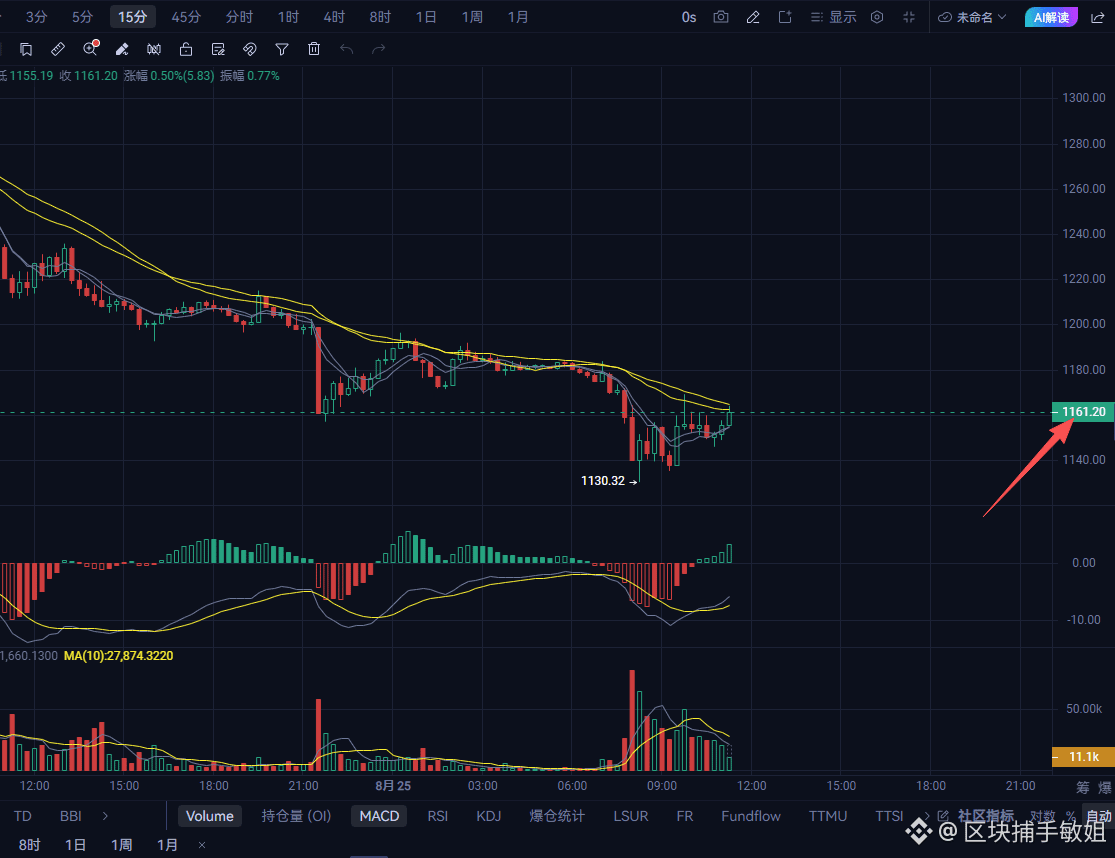Click the 0s refresh countdown
This screenshot has width=1115, height=858.
(688, 17)
